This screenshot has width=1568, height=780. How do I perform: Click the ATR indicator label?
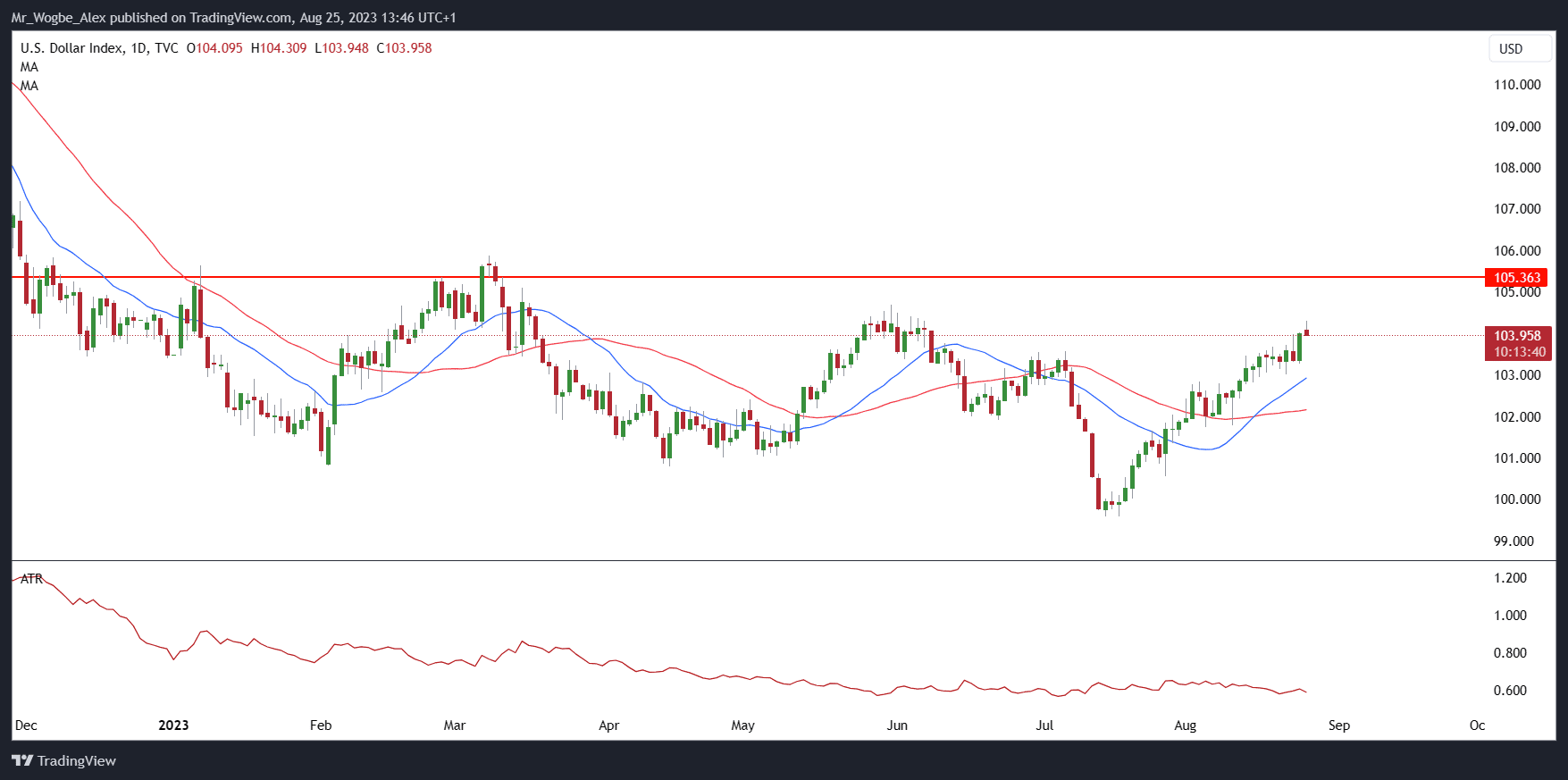point(31,579)
